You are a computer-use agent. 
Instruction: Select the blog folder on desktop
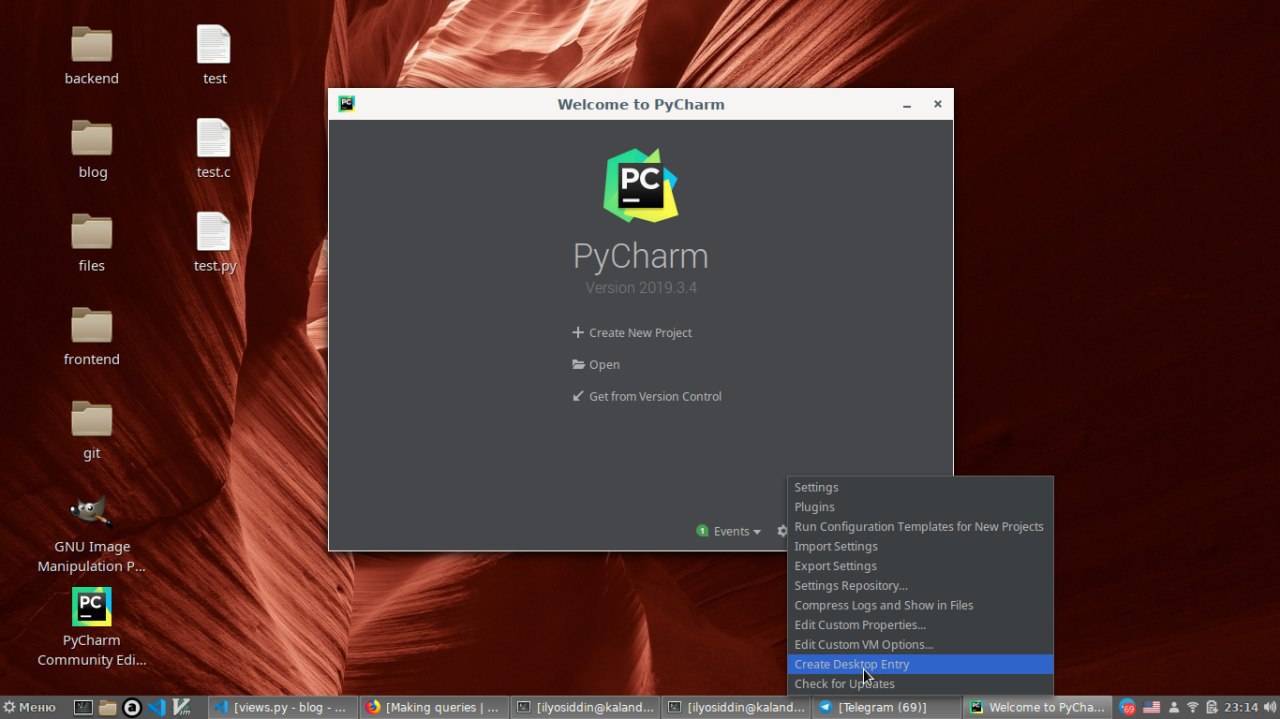click(x=92, y=149)
